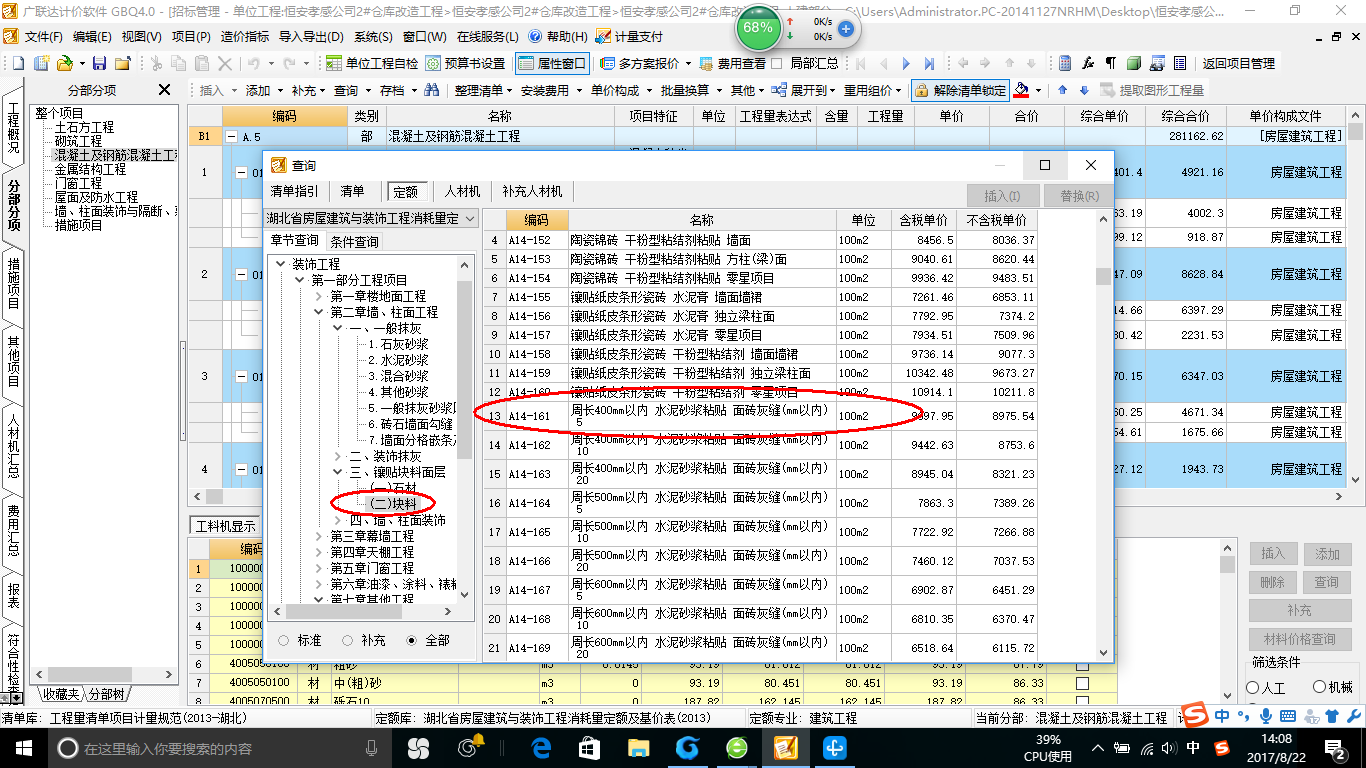Open 单位工程自检 self-check tool

click(372, 63)
